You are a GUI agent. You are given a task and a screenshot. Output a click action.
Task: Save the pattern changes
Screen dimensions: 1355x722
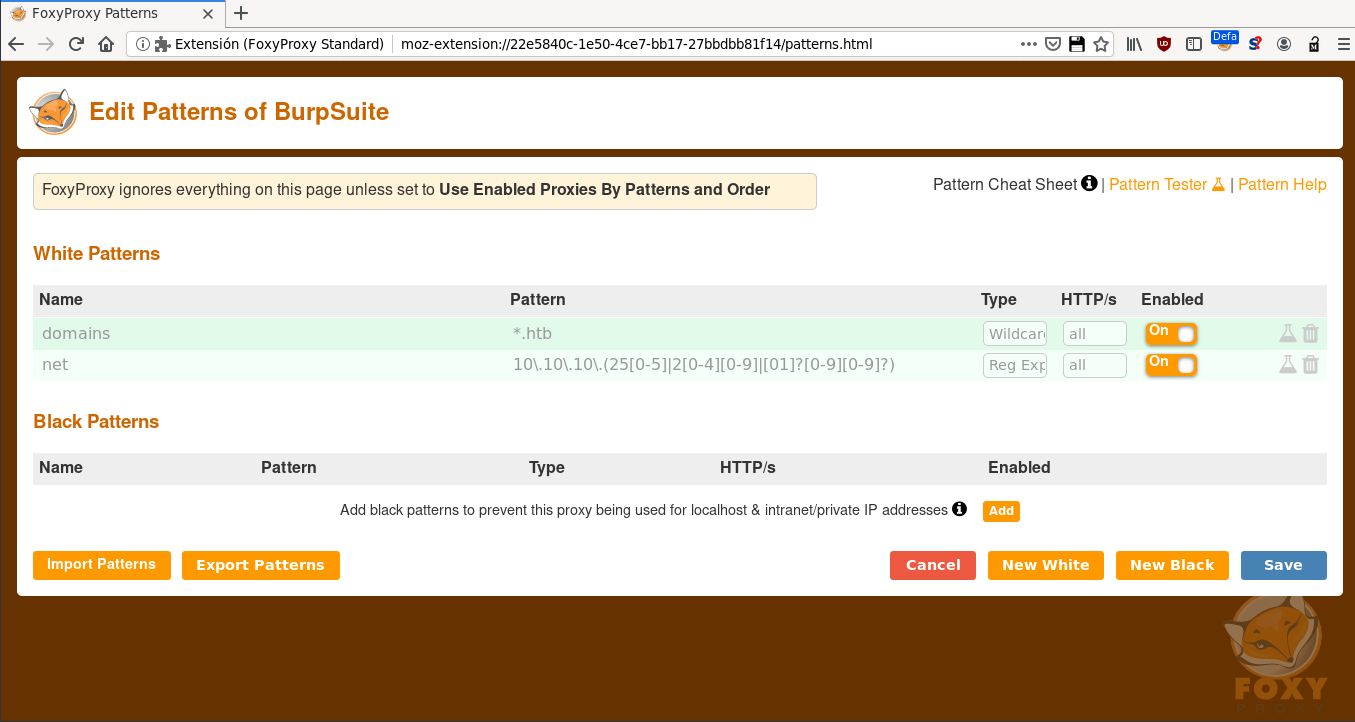(x=1283, y=565)
